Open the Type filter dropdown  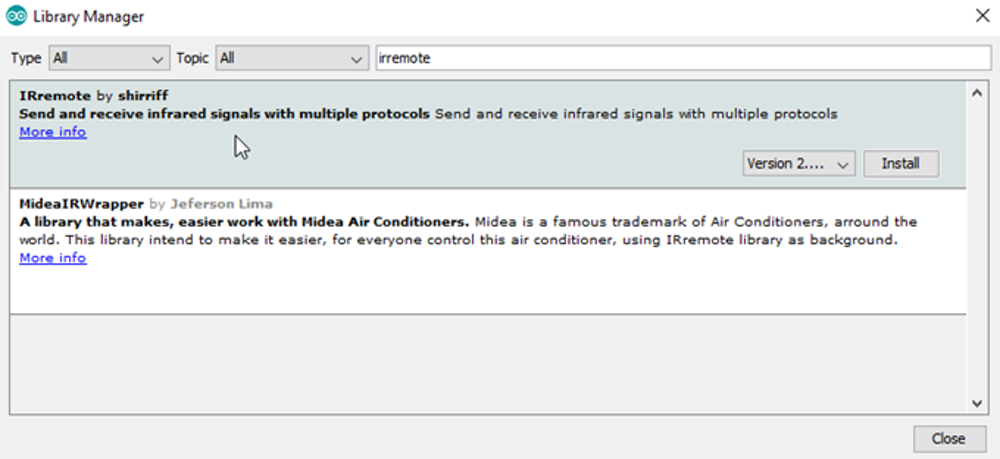click(108, 58)
